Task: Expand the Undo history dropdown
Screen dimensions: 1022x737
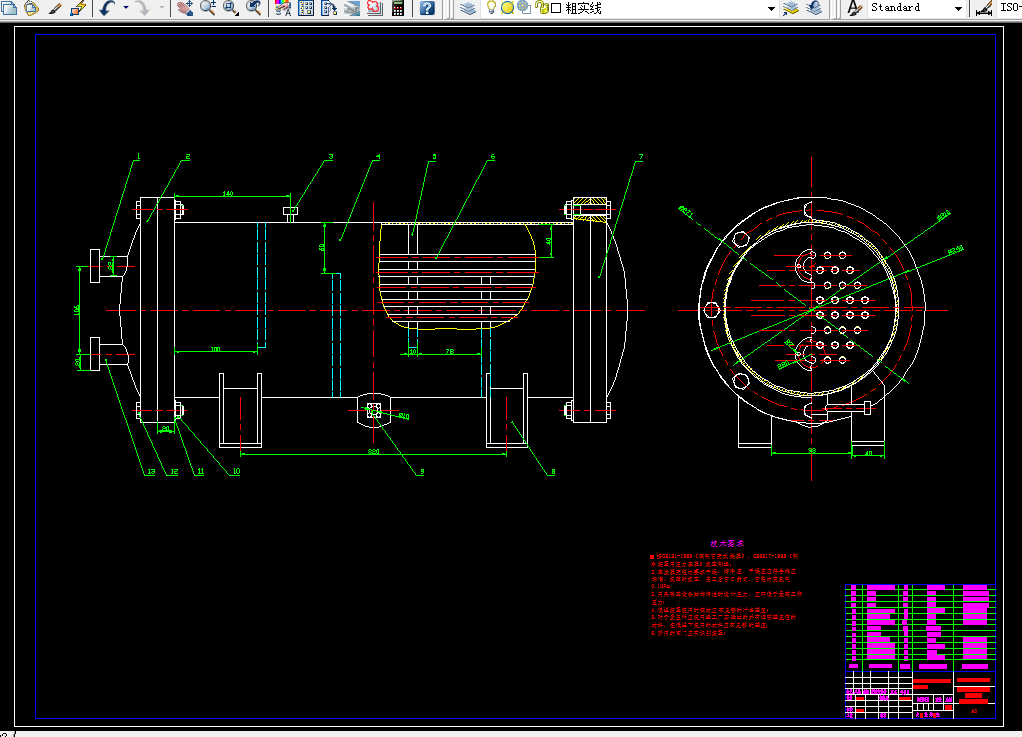Action: (x=126, y=8)
